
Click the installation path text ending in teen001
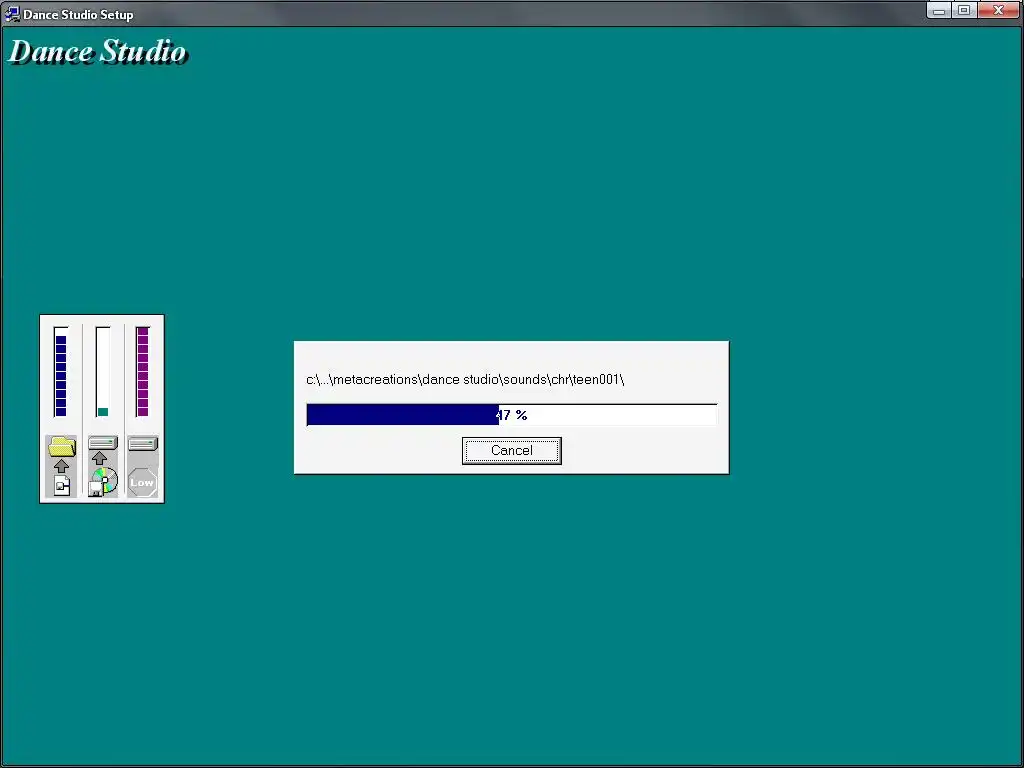pos(465,379)
